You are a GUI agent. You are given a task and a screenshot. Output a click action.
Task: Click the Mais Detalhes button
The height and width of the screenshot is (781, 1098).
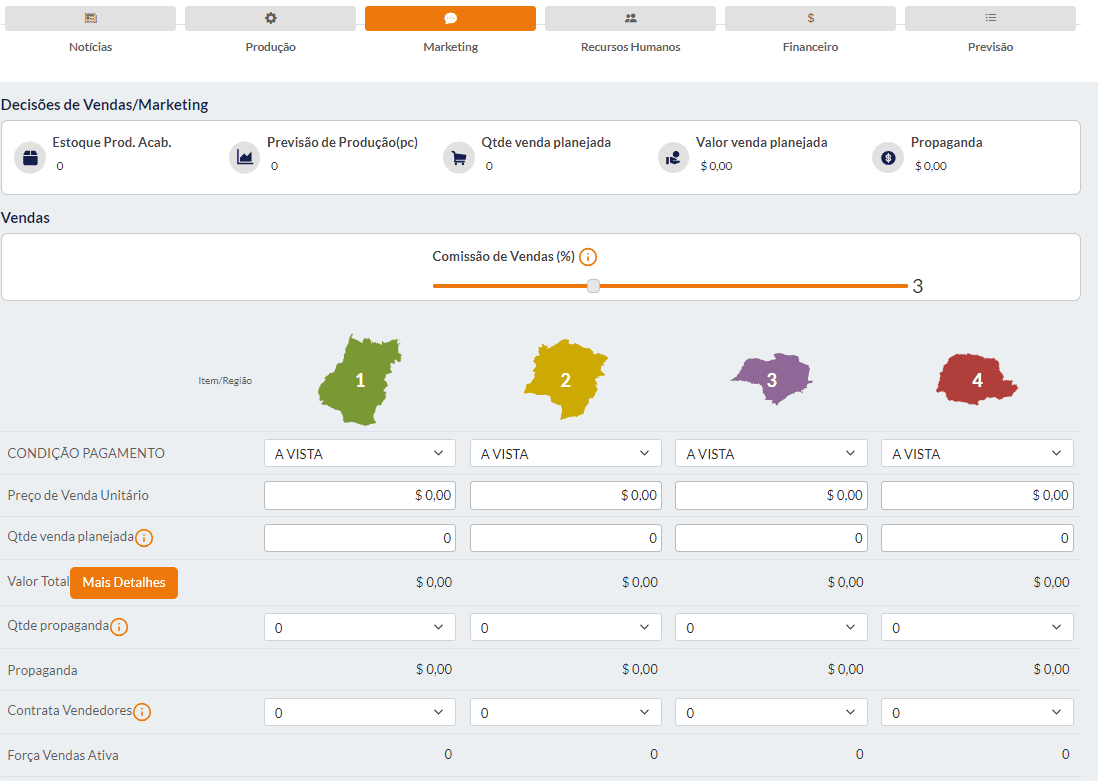(x=124, y=583)
